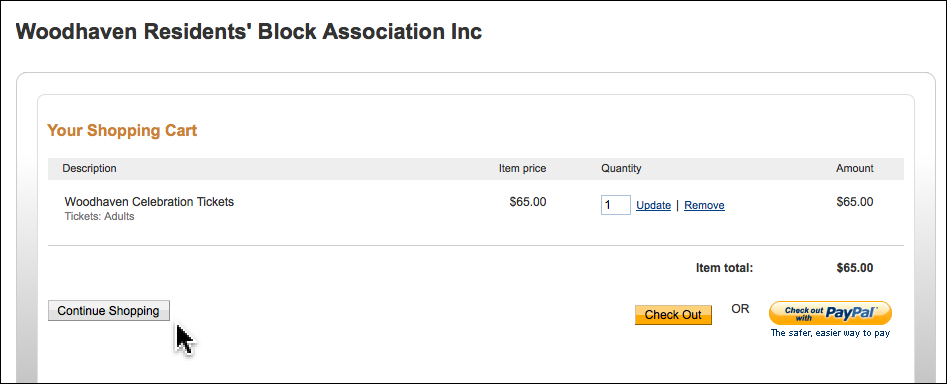Image resolution: width=947 pixels, height=384 pixels.
Task: Click the Your Shopping Cart heading
Action: click(x=122, y=130)
